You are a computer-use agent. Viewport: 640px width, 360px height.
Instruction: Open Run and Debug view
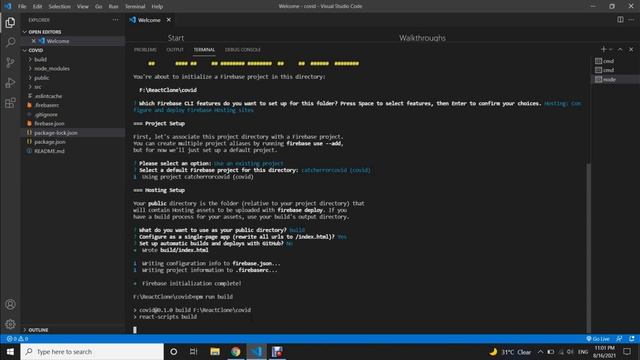point(10,82)
